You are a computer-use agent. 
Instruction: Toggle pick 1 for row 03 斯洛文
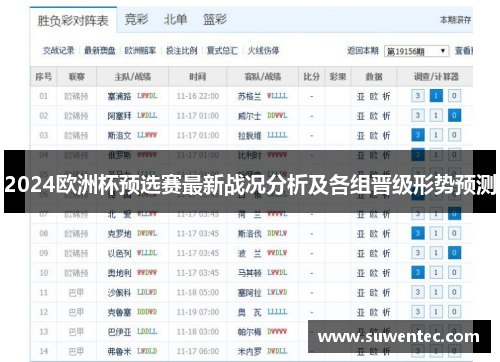click(436, 135)
